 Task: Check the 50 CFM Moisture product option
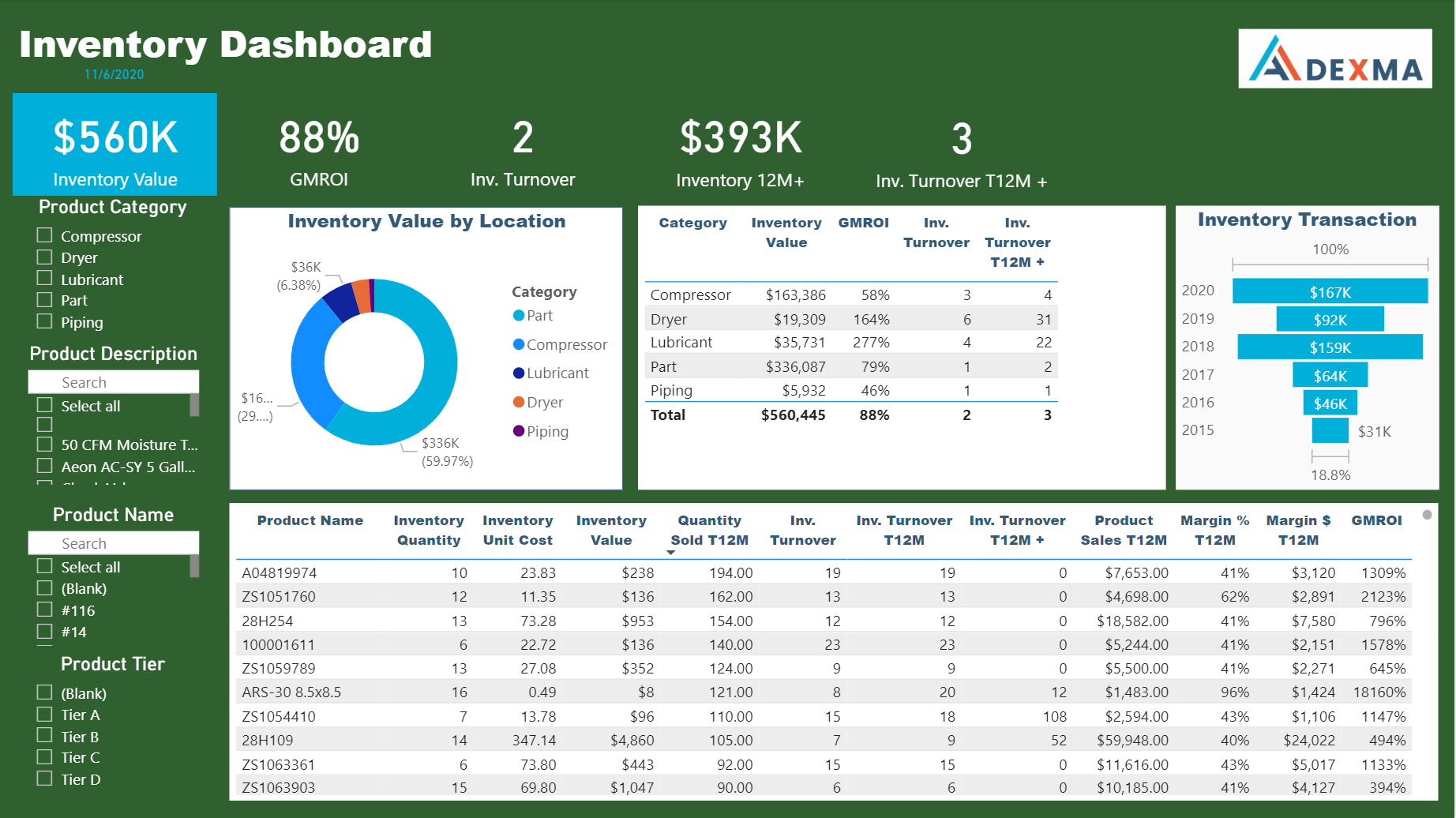(x=44, y=444)
